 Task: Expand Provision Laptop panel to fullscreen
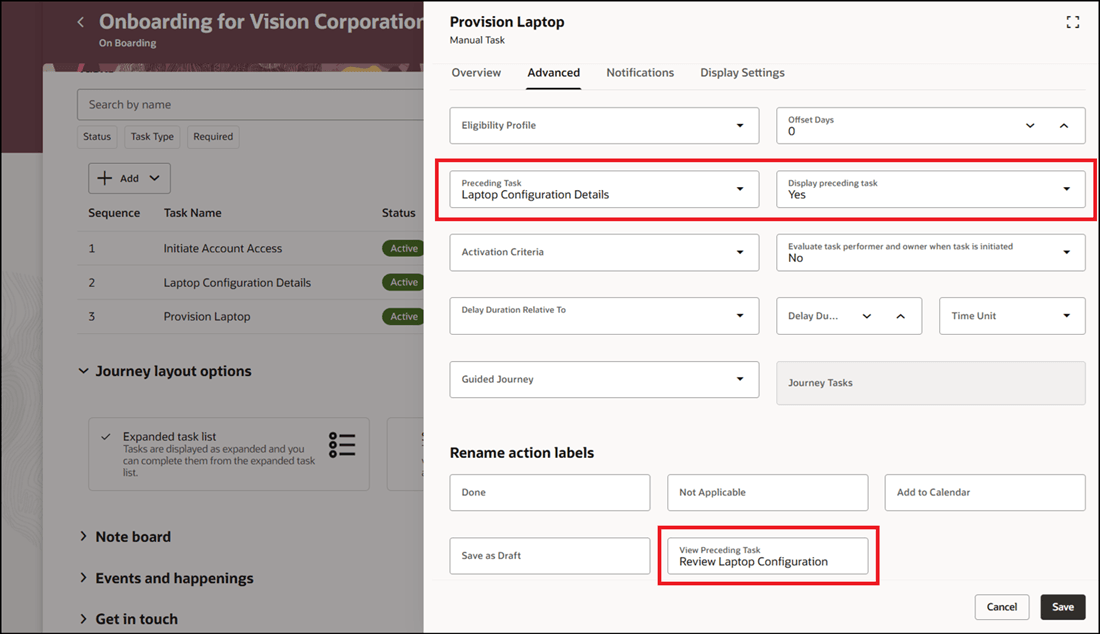pos(1073,21)
